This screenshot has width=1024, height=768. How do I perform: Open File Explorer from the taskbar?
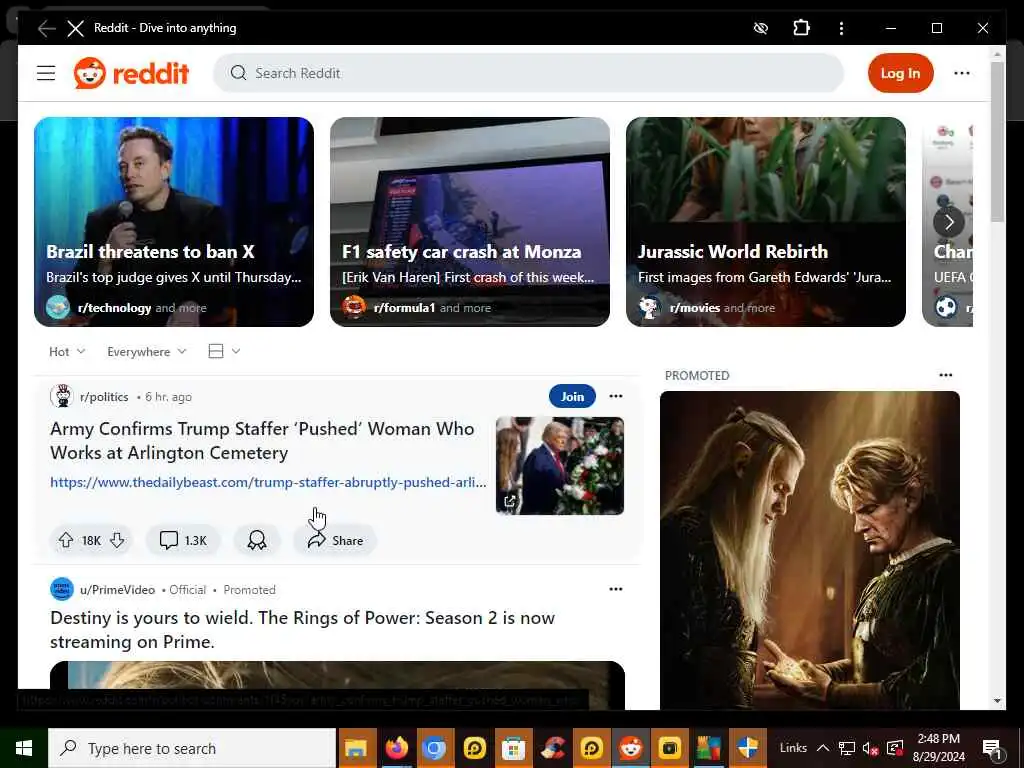click(357, 748)
